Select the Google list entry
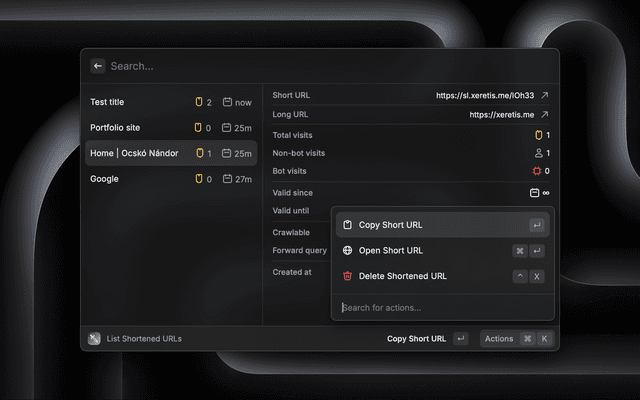 pyautogui.click(x=168, y=179)
